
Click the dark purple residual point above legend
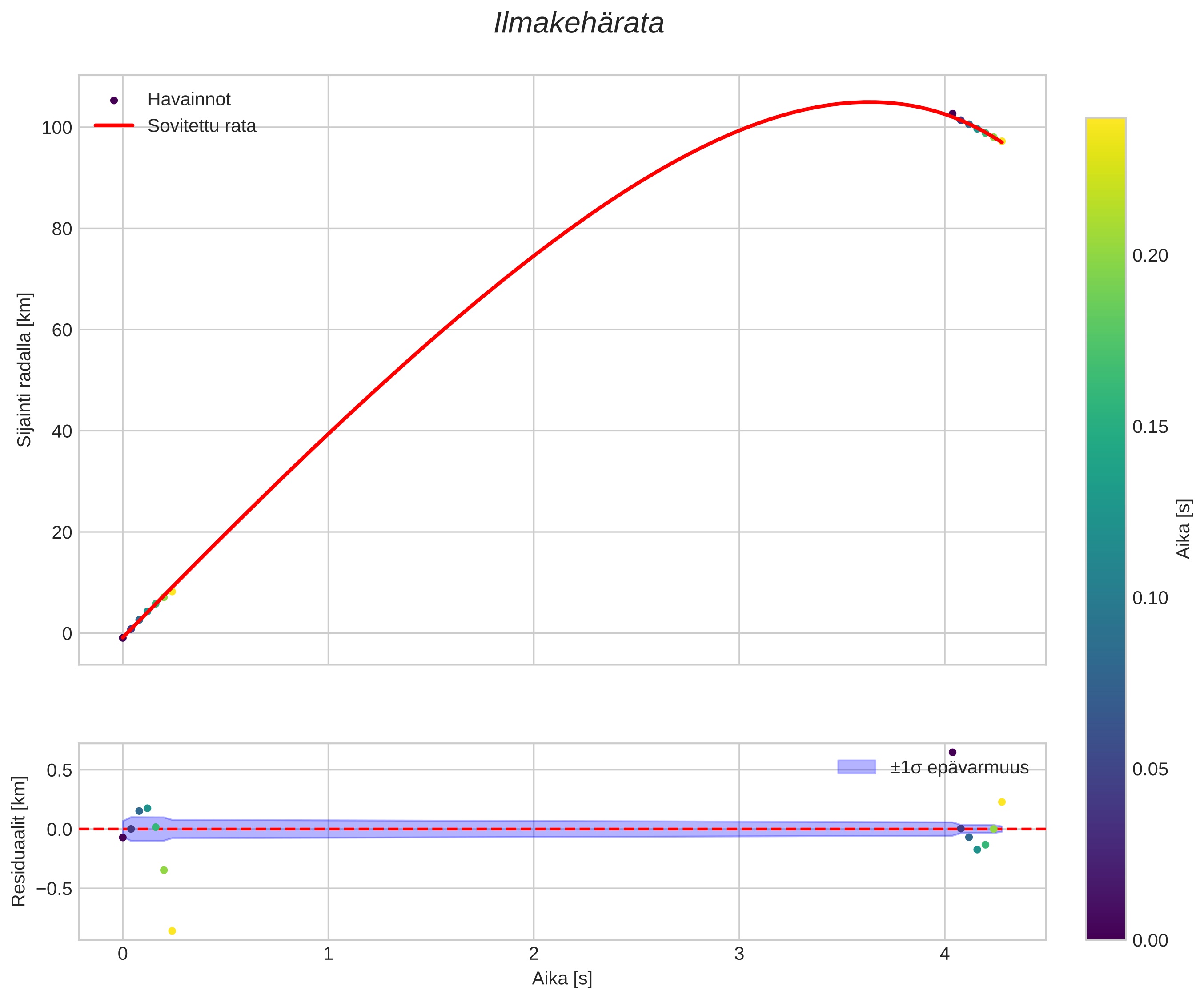pyautogui.click(x=952, y=752)
